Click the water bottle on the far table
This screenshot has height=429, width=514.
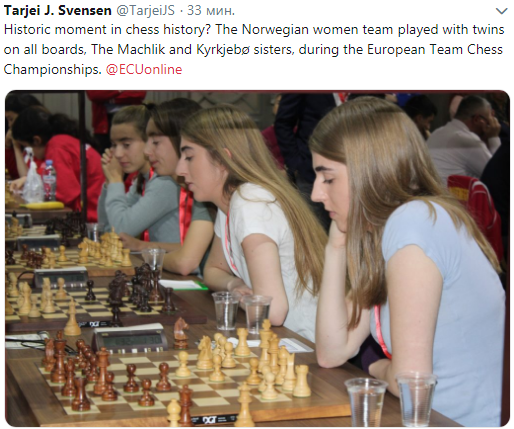click(49, 180)
